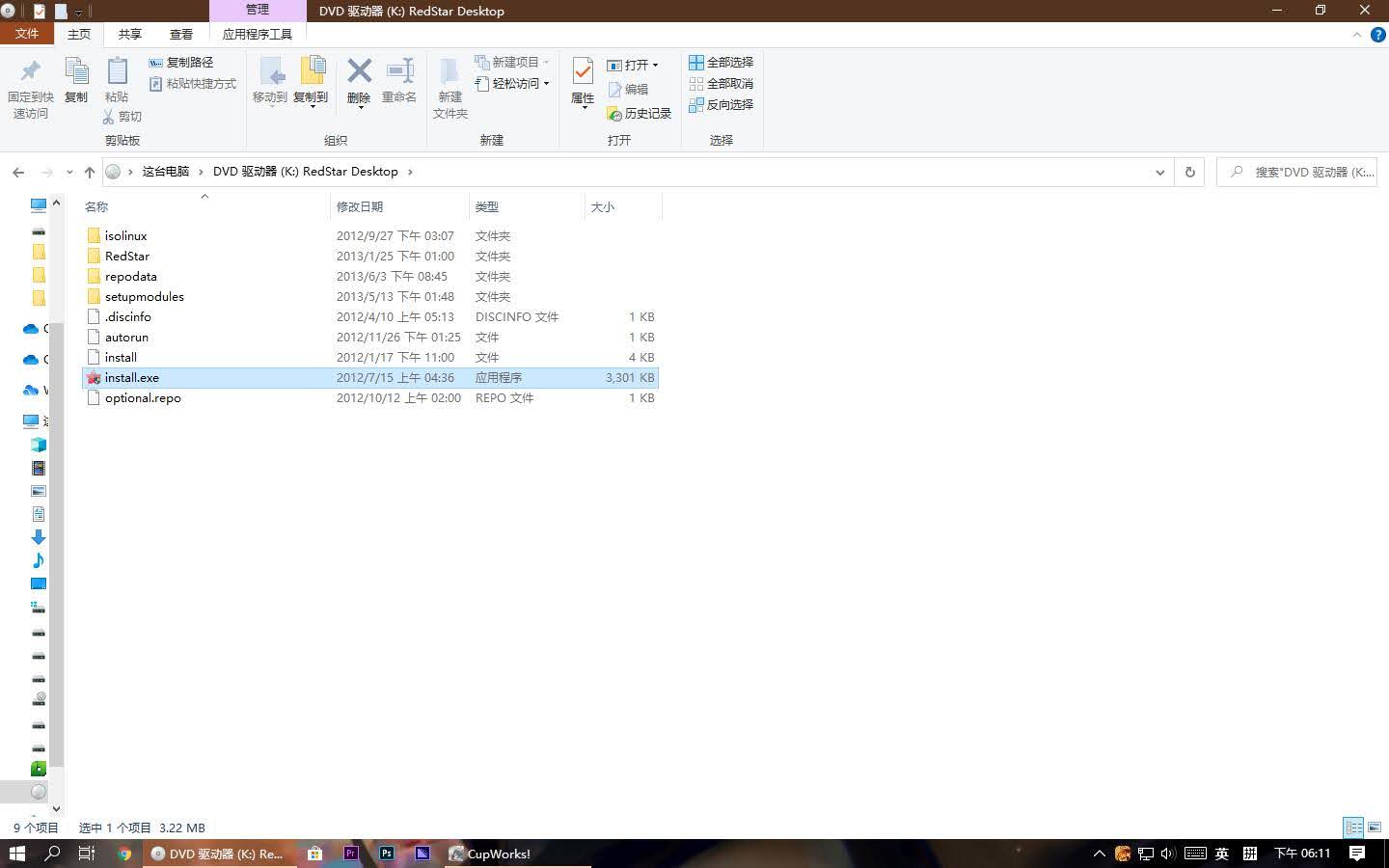Open the File menu tab
The height and width of the screenshot is (868, 1389).
point(27,34)
